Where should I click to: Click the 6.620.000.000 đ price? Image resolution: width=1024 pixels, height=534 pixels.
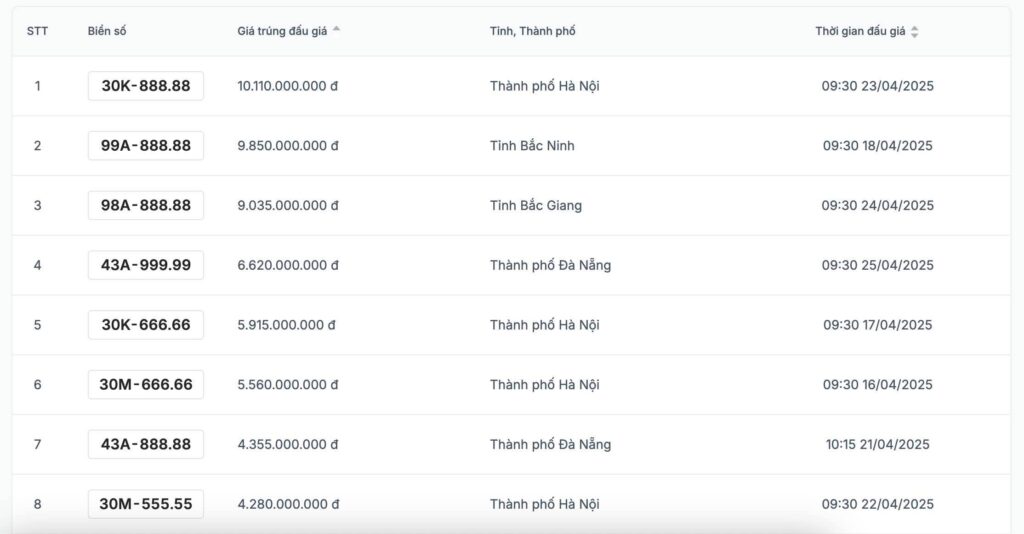[287, 265]
